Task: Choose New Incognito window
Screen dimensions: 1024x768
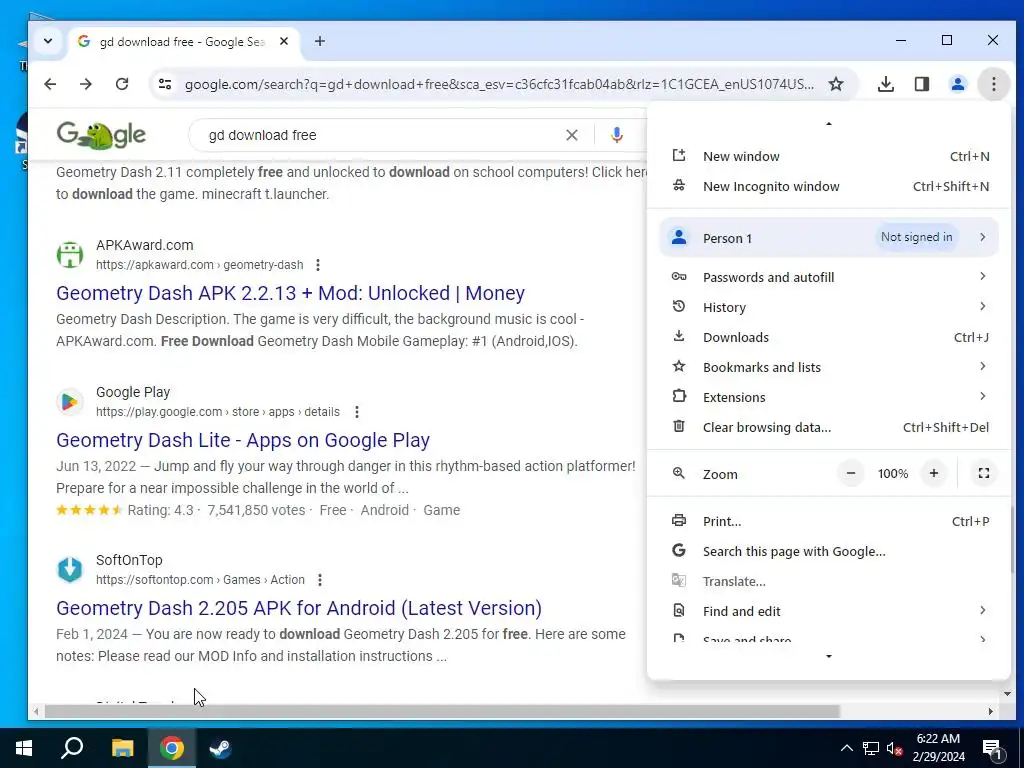Action: pyautogui.click(x=829, y=186)
